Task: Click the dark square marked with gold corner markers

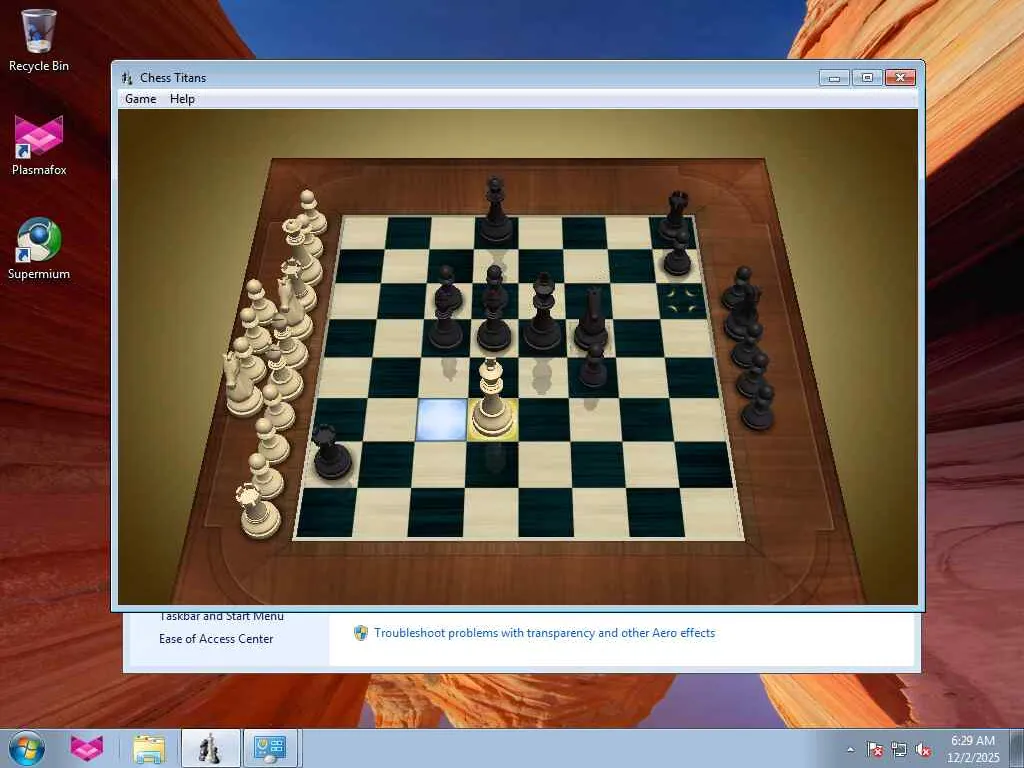Action: point(683,300)
